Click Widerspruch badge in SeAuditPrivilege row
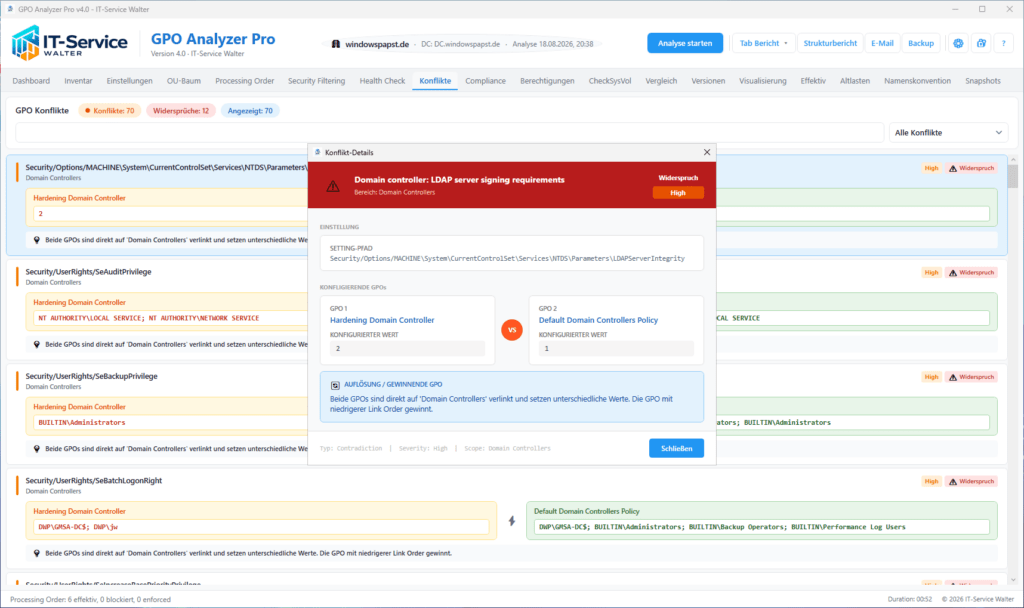The image size is (1024, 608). 971,272
